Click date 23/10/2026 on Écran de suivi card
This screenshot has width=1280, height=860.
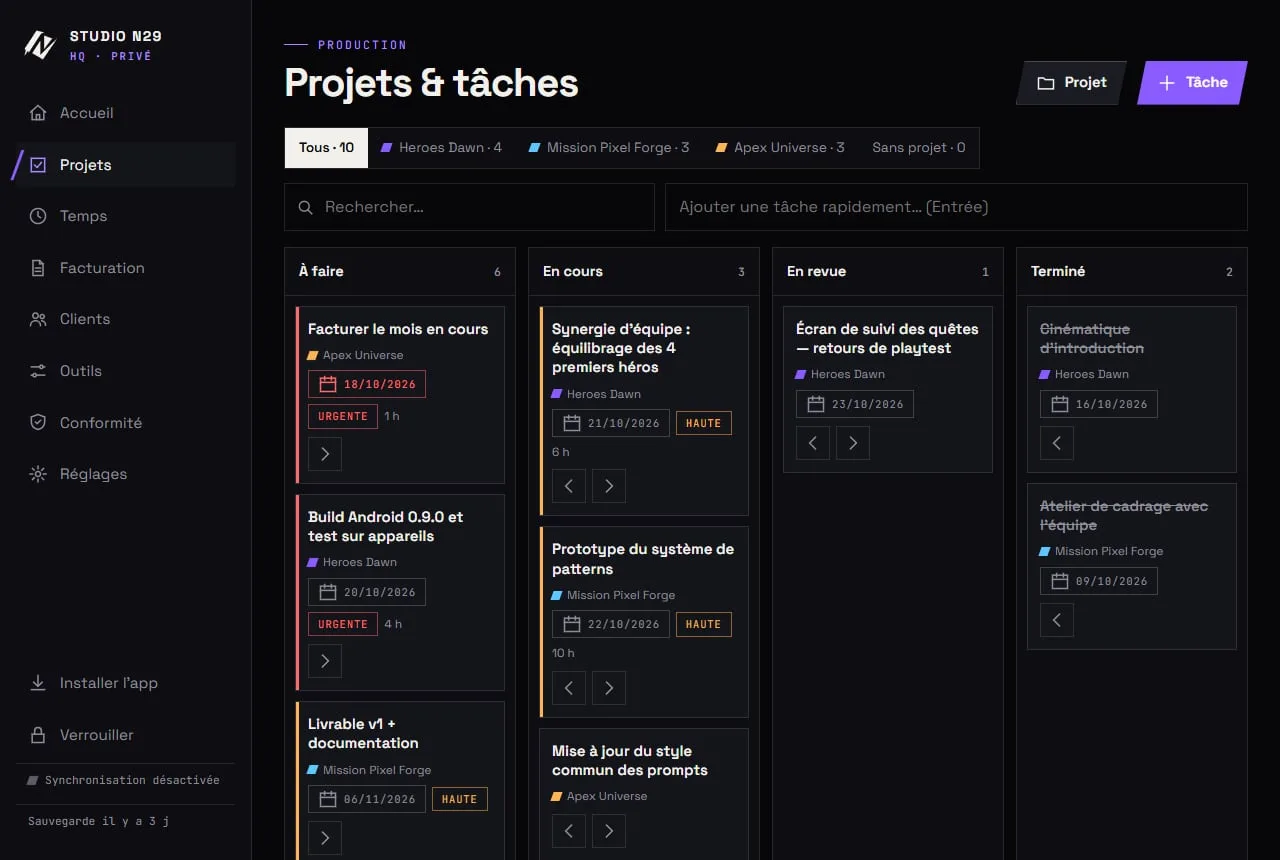pos(855,404)
